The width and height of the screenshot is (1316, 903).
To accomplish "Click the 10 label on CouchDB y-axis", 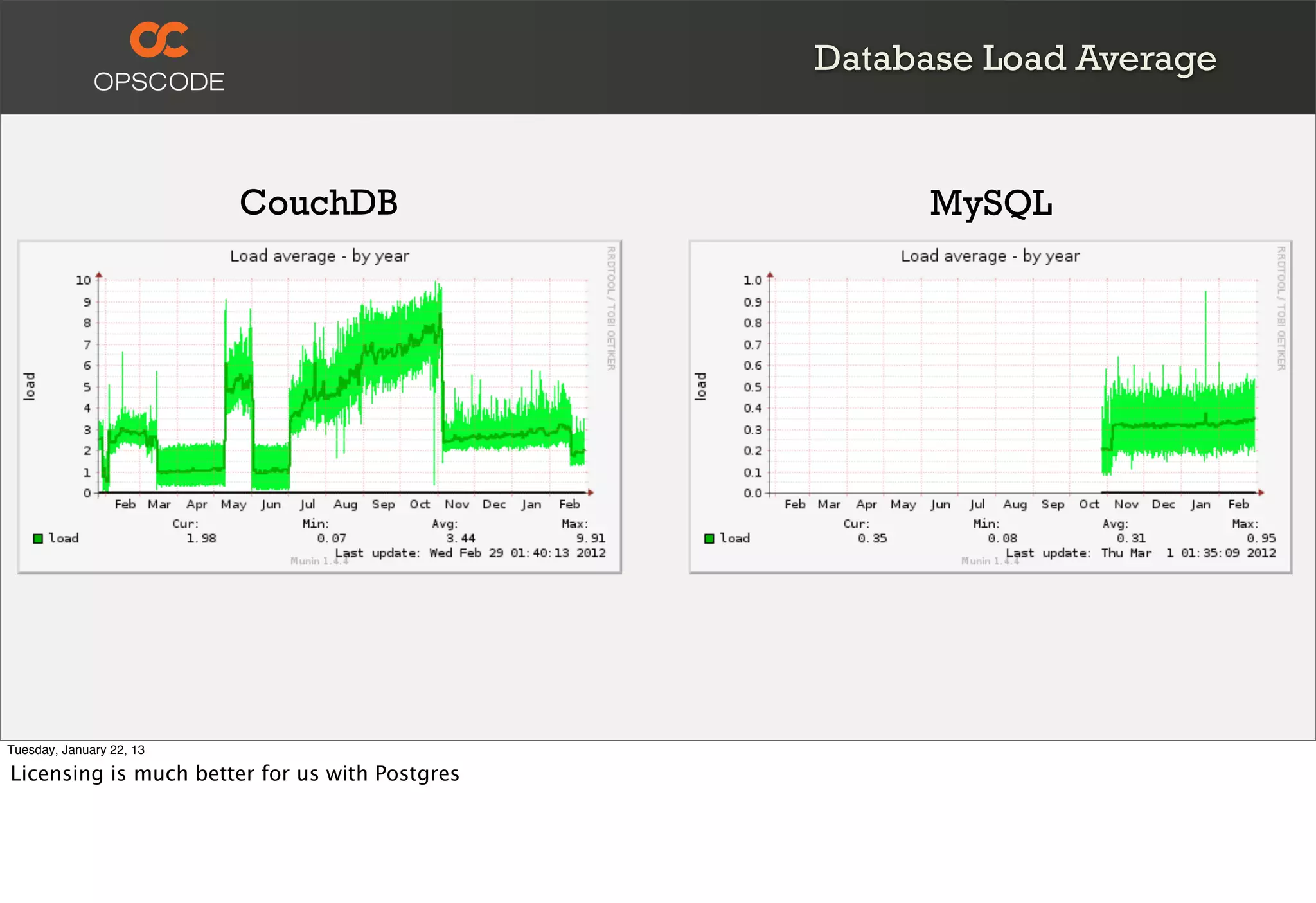I will [84, 280].
